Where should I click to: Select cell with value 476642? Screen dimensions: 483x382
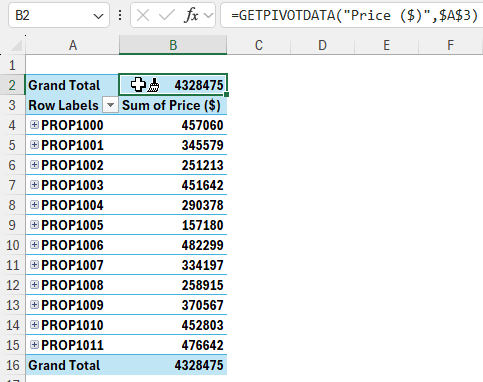pos(173,345)
